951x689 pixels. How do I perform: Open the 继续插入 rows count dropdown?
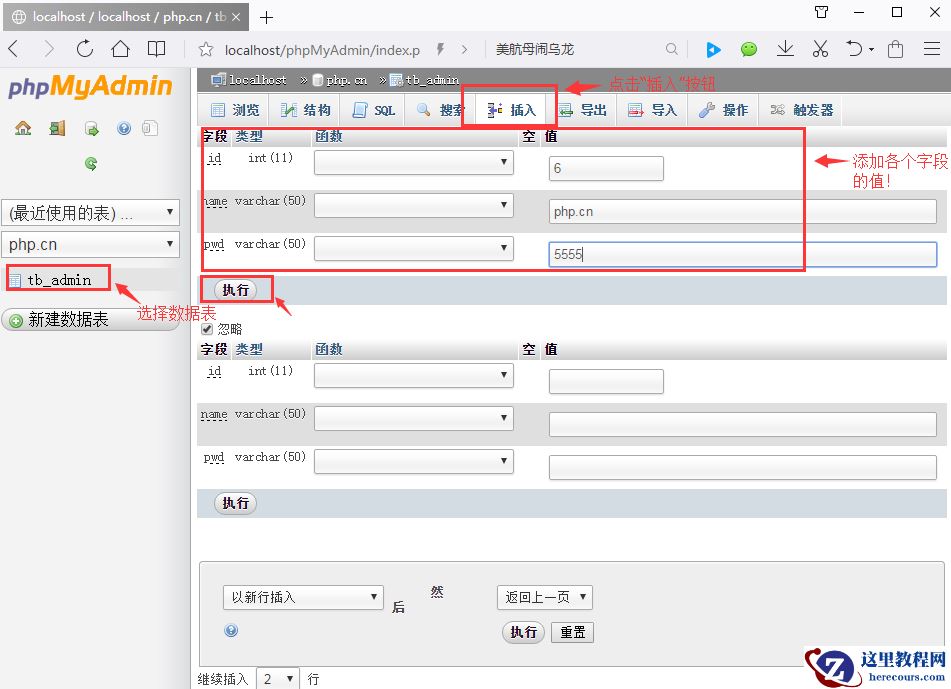278,679
